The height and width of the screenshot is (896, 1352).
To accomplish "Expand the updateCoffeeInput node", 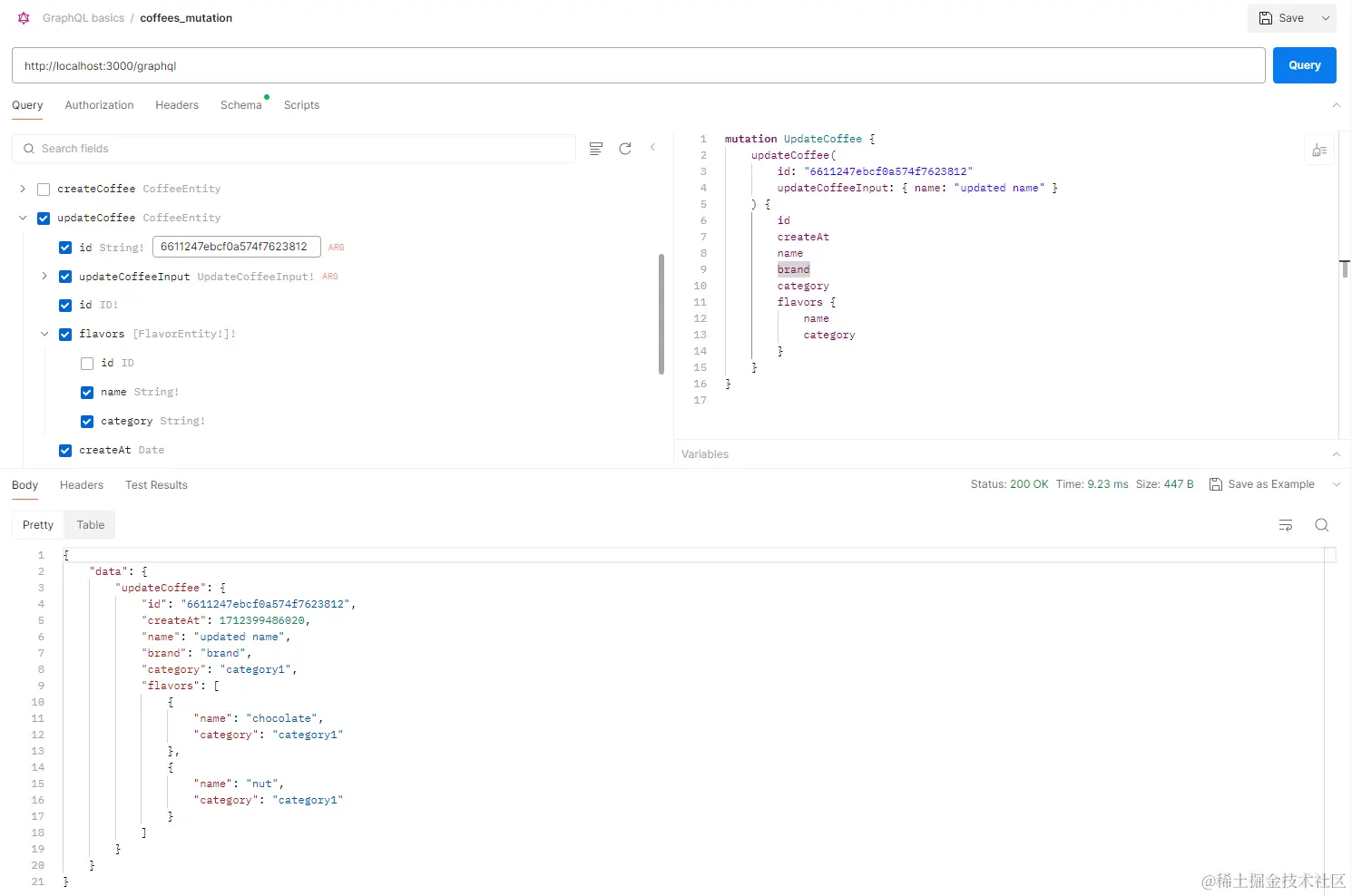I will [44, 276].
